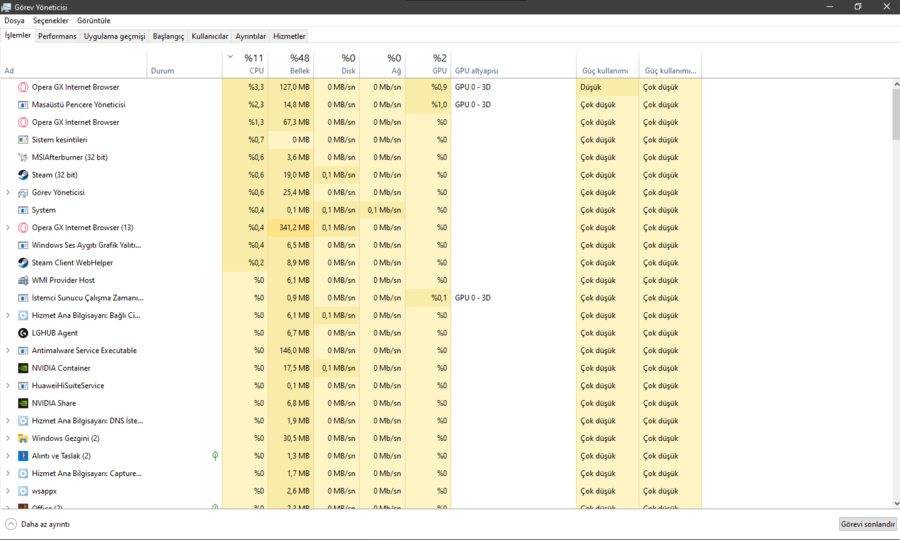
Task: Click Daha az ayrıntı to collapse view
Action: coord(38,524)
